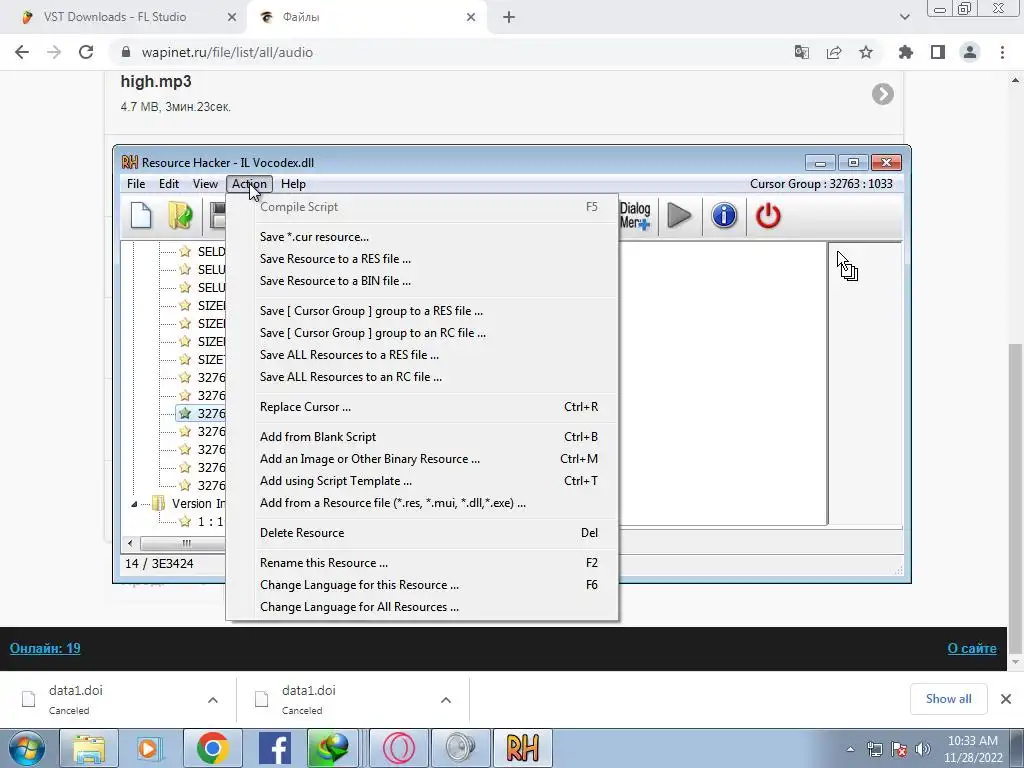Click the Show all downloads button
Viewport: 1024px width, 768px height.
click(x=948, y=699)
